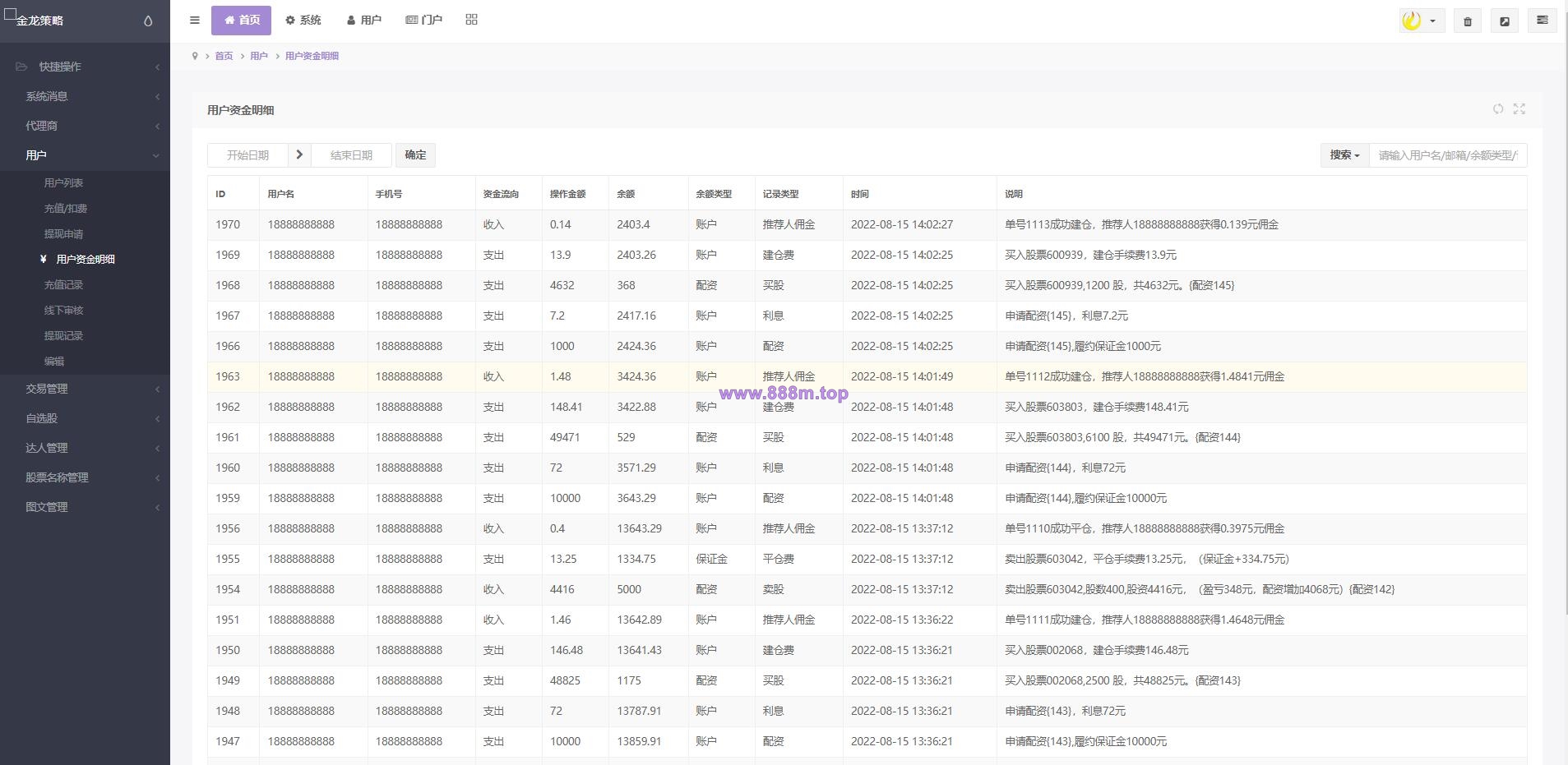Click amount 49471 in row 1961
This screenshot has height=765, width=1568.
coord(565,437)
